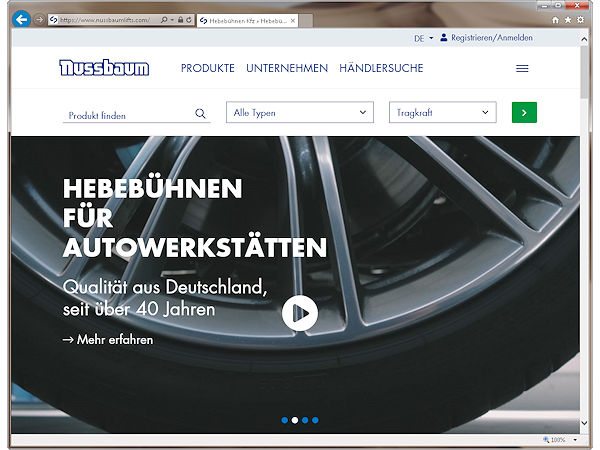Click the search magnifier in address bar
The width and height of the screenshot is (600, 450).
click(164, 20)
